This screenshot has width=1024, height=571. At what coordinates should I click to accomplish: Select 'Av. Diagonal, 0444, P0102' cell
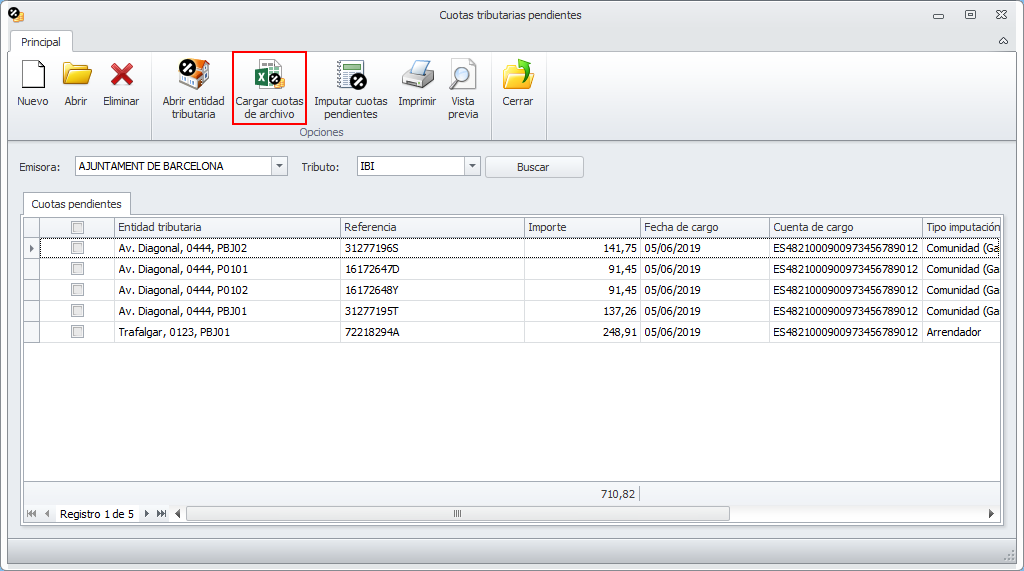[x=227, y=290]
